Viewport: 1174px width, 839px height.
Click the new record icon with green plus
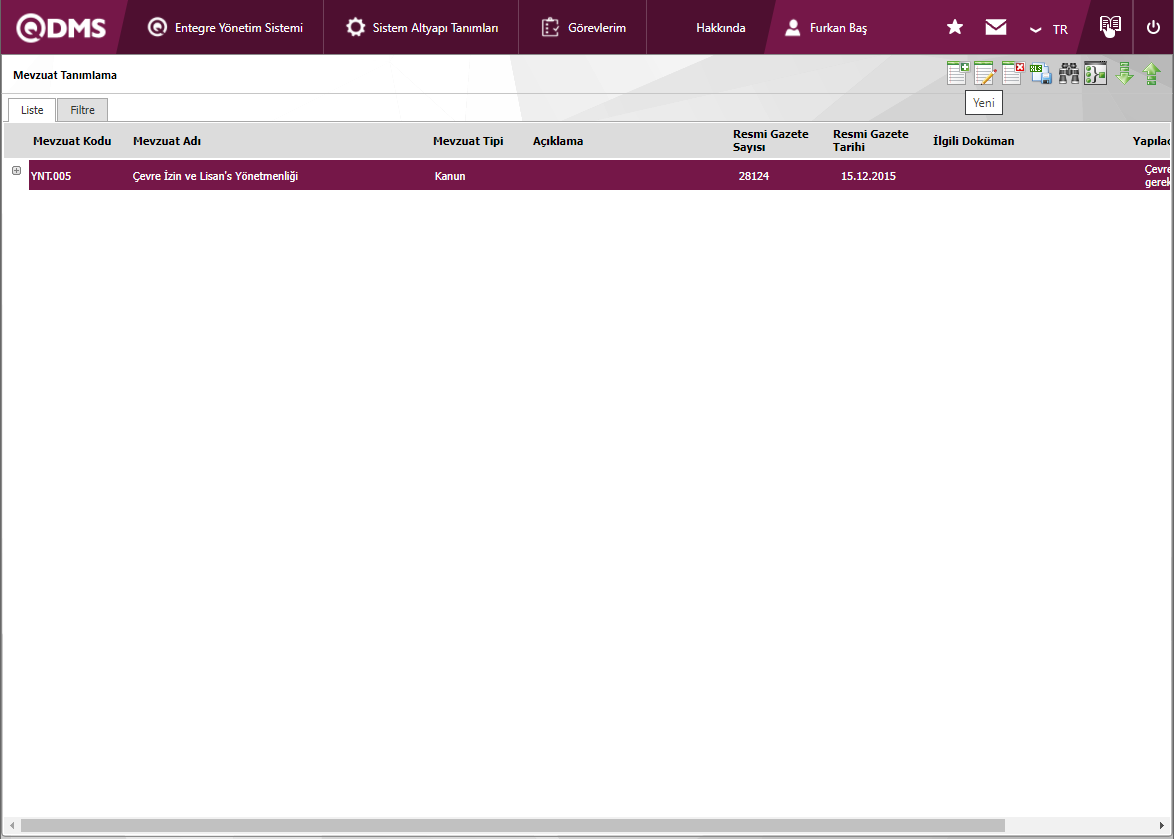point(958,73)
